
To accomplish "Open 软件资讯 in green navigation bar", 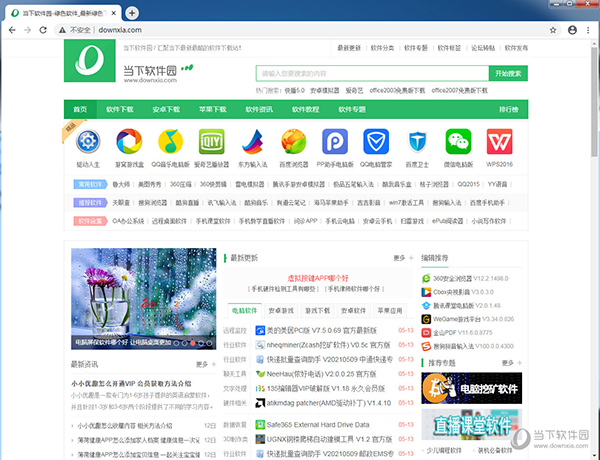I will click(x=259, y=109).
